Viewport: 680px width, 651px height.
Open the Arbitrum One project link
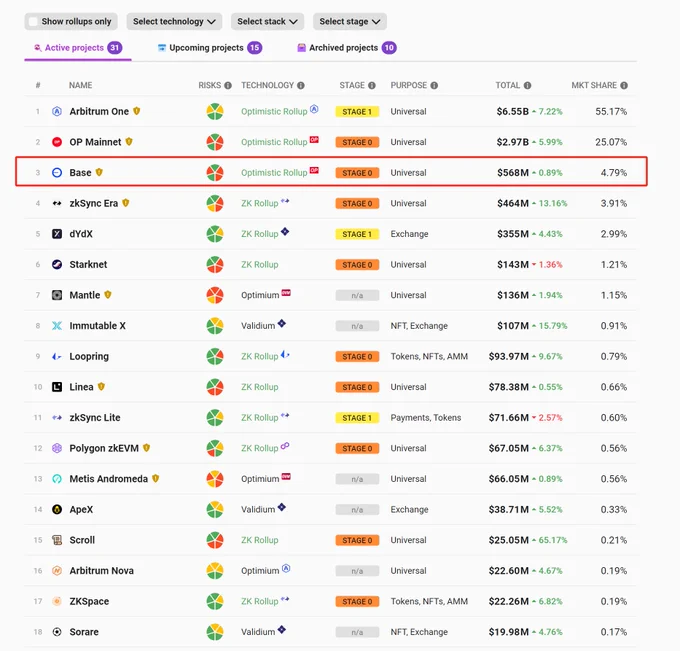pos(99,111)
